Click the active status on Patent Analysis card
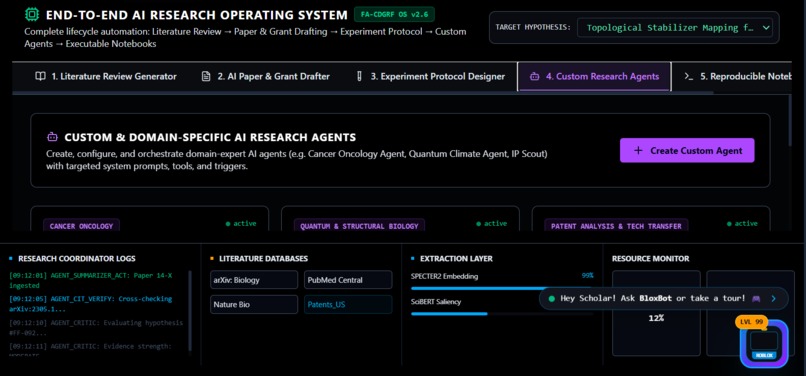The width and height of the screenshot is (806, 376). pyautogui.click(x=742, y=224)
